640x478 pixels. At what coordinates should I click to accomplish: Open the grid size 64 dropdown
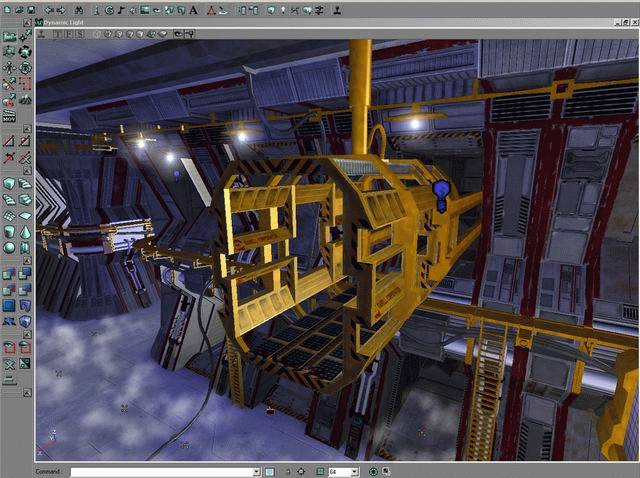pyautogui.click(x=354, y=471)
